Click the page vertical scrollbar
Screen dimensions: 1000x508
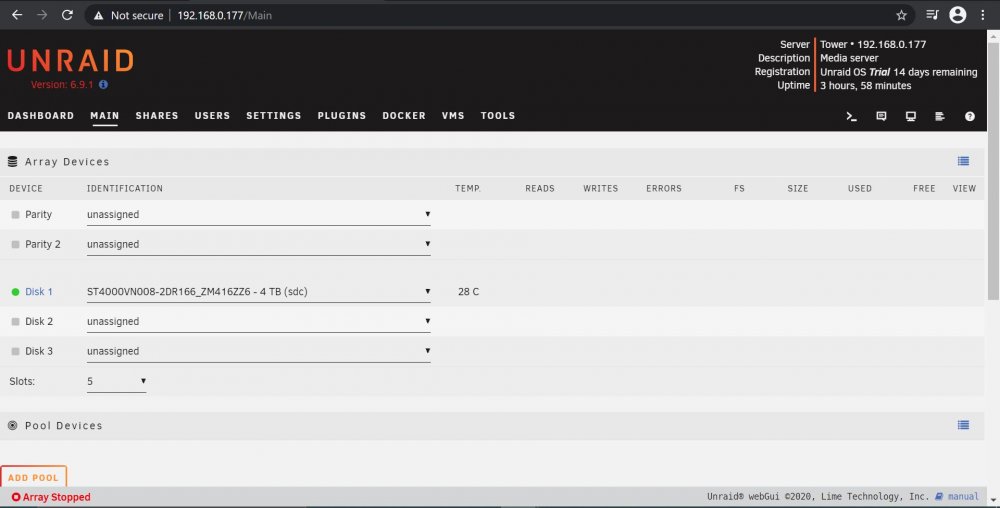(x=994, y=171)
